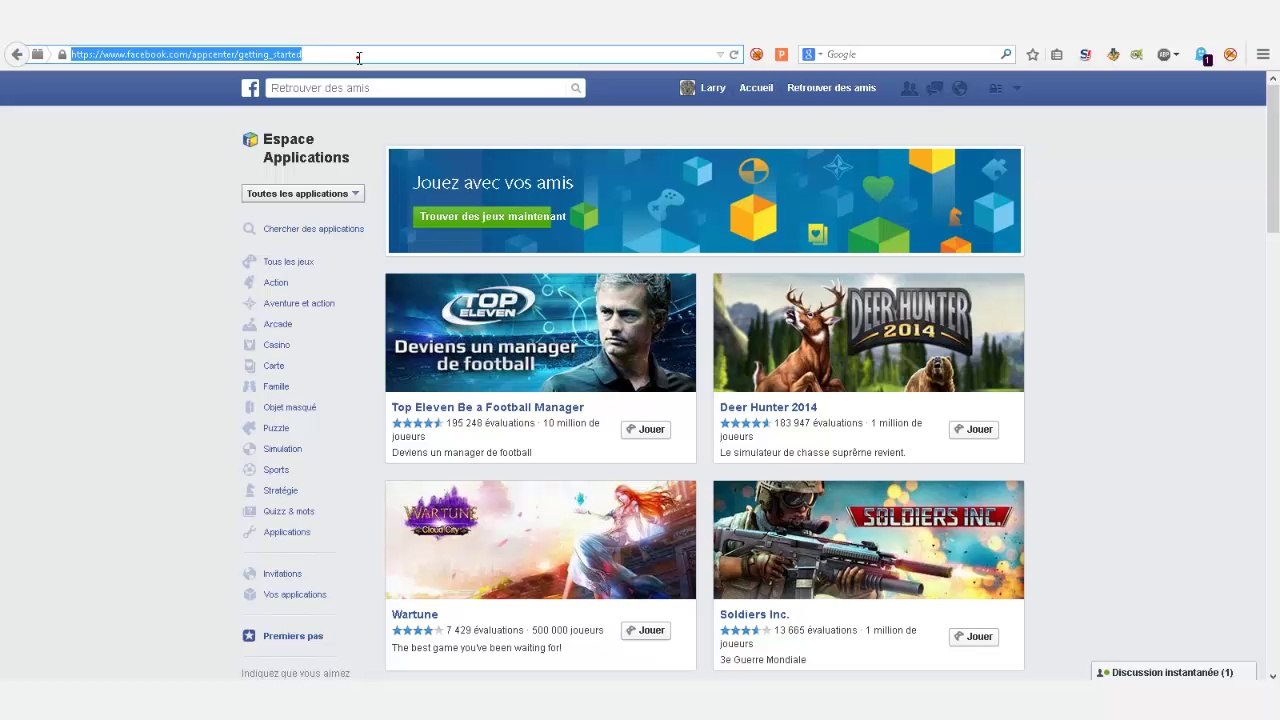The image size is (1280, 720).
Task: Open the Quizz & mots category
Action: click(x=289, y=512)
